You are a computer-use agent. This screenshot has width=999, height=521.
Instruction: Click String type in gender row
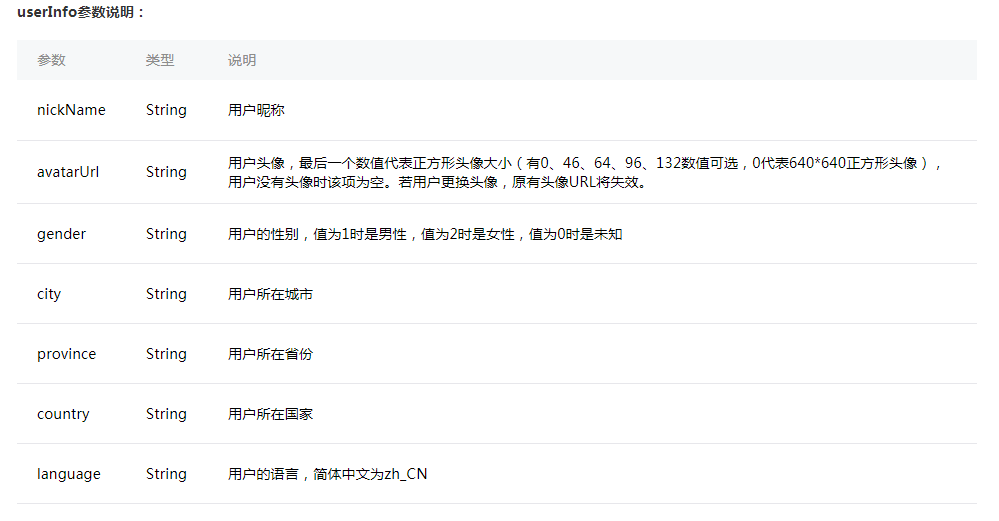tap(166, 234)
